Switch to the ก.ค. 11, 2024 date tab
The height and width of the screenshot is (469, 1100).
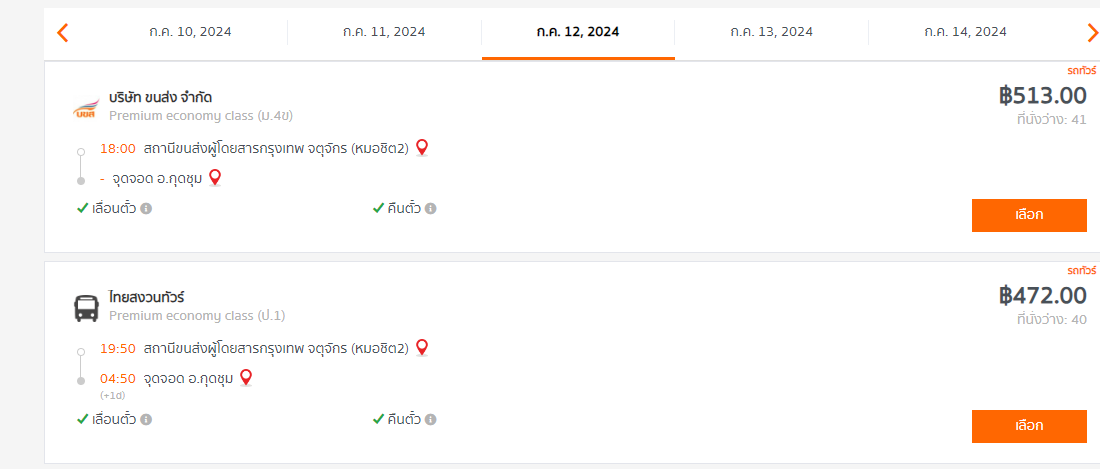(384, 32)
